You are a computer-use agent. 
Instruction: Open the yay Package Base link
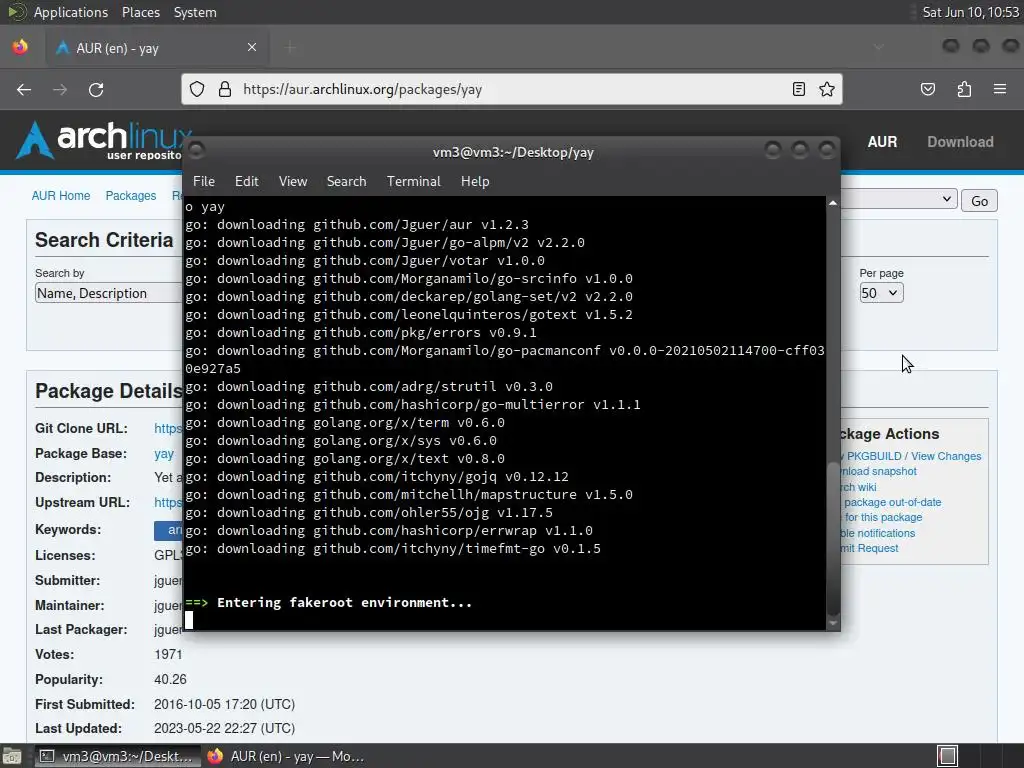coord(164,453)
